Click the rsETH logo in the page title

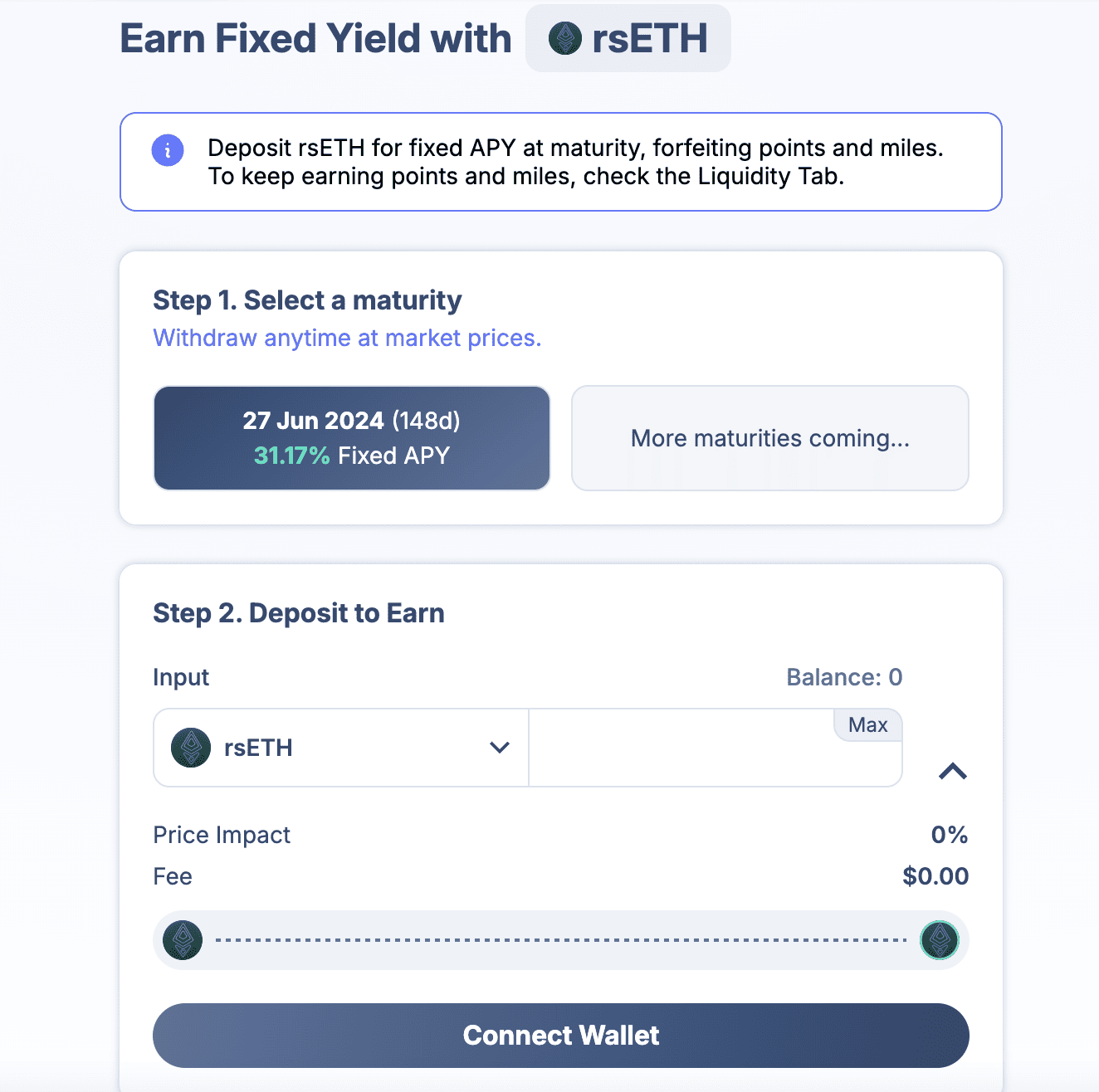(565, 38)
